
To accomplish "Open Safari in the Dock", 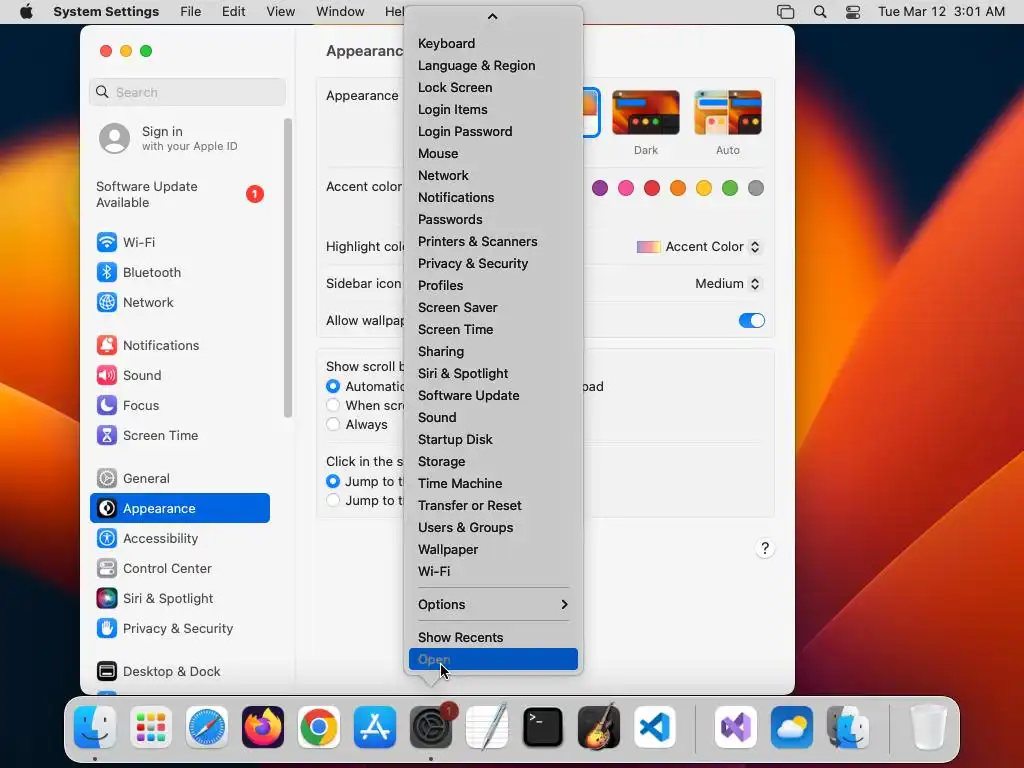I will [x=207, y=727].
